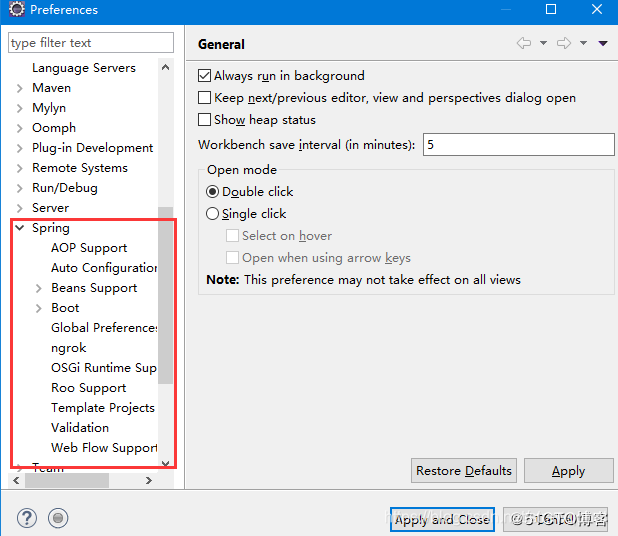The width and height of the screenshot is (618, 536).
Task: Expand the Beans Support node
Action: tap(39, 288)
